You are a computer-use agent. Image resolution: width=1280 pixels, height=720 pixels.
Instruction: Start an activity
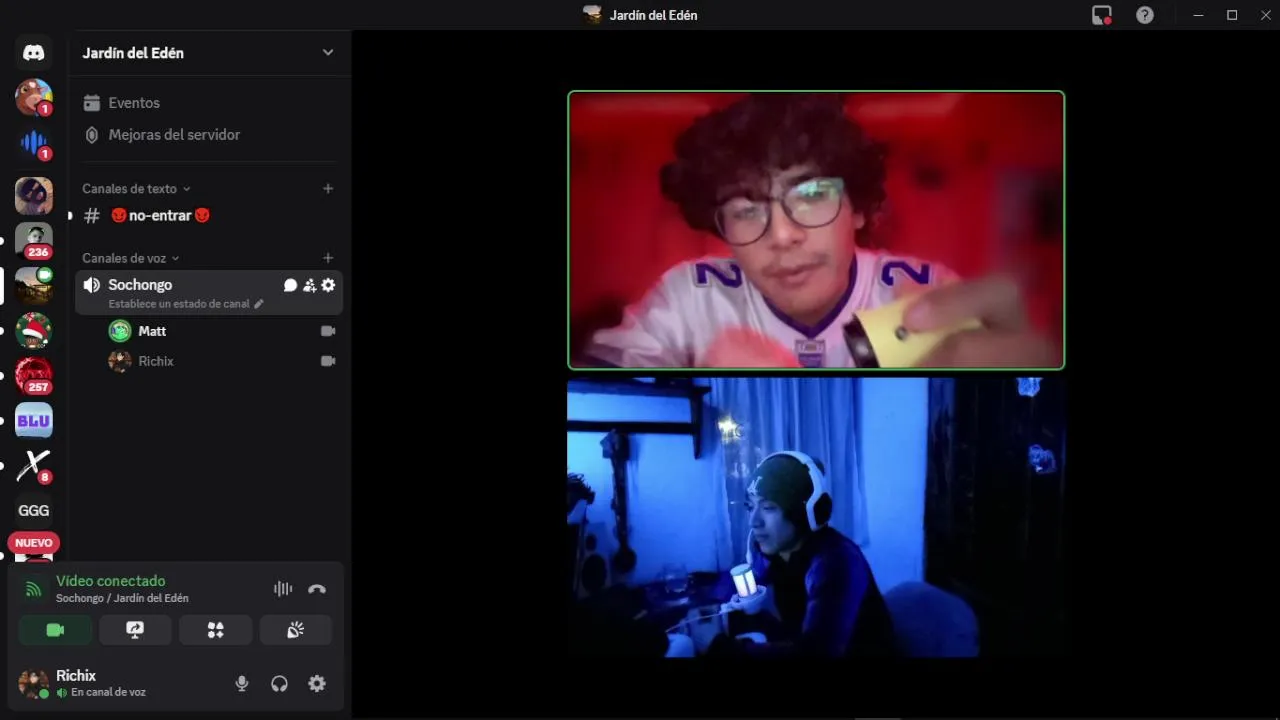pos(216,630)
